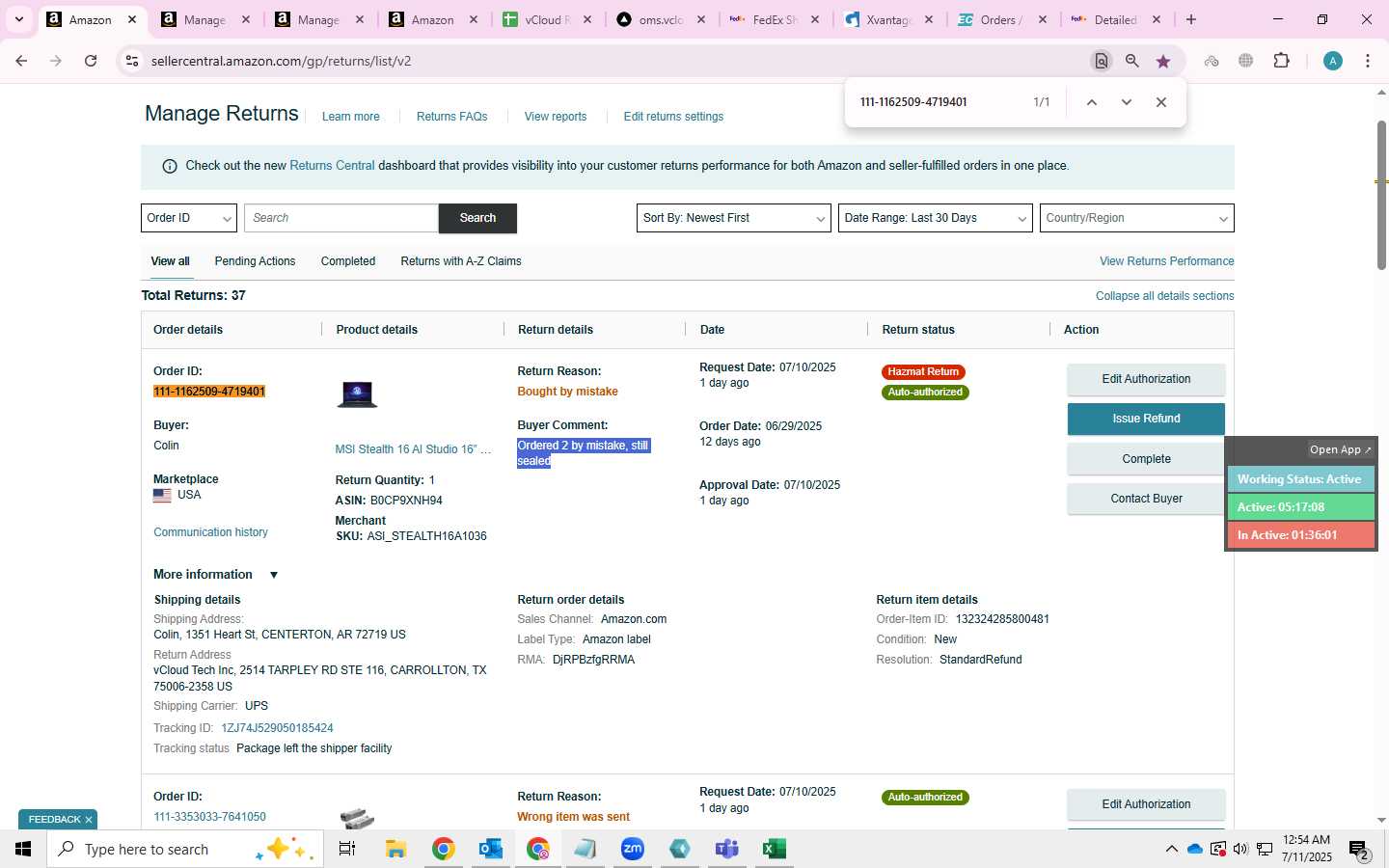1389x868 pixels.
Task: Click View Returns Performance link
Action: coord(1166,261)
